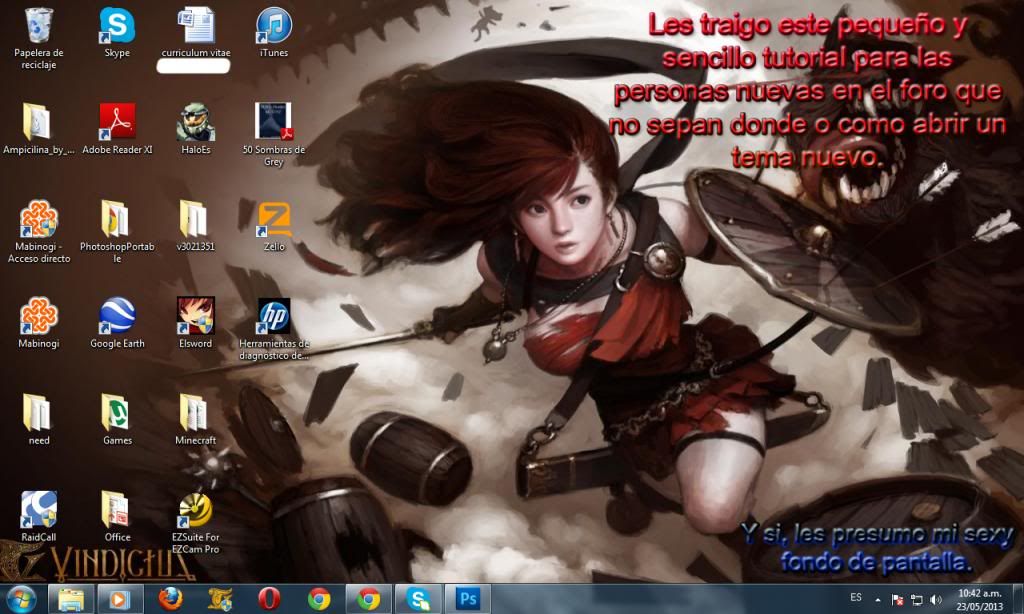Select the Google Earth desktop icon

(x=117, y=316)
